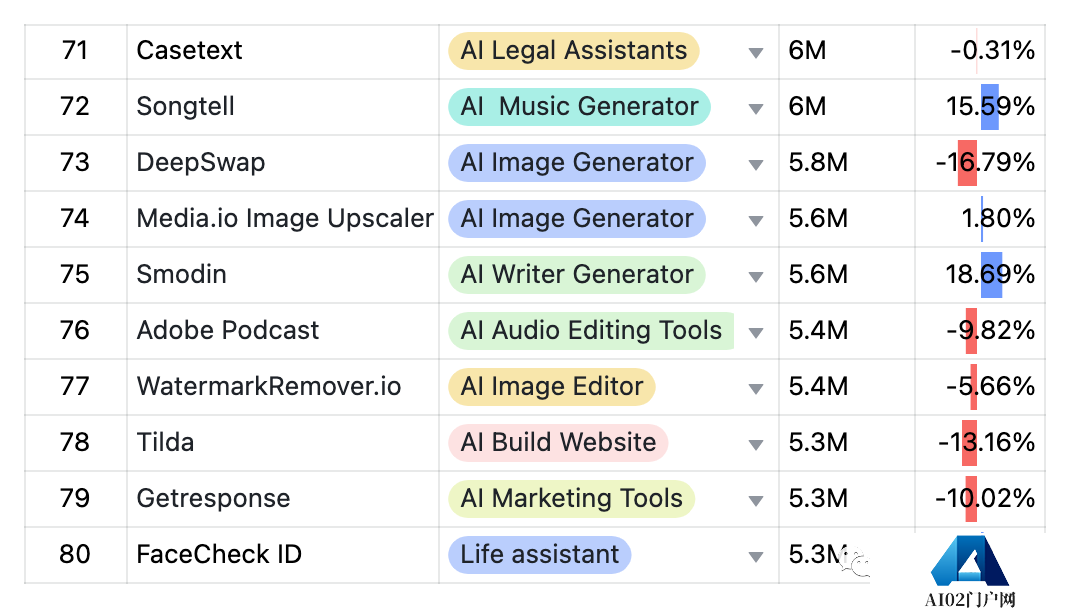Click the 5.3M traffic value for Tilda
This screenshot has width=1070, height=608.
818,443
